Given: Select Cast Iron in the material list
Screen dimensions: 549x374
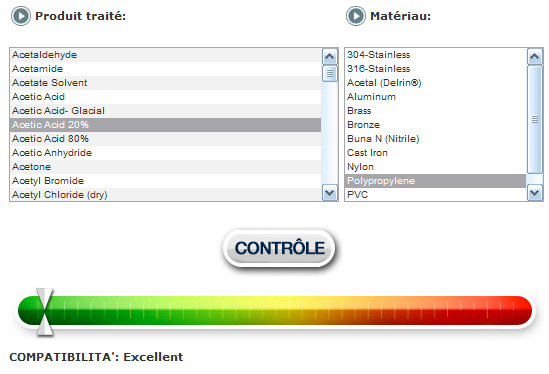Looking at the screenshot, I should tap(436, 153).
